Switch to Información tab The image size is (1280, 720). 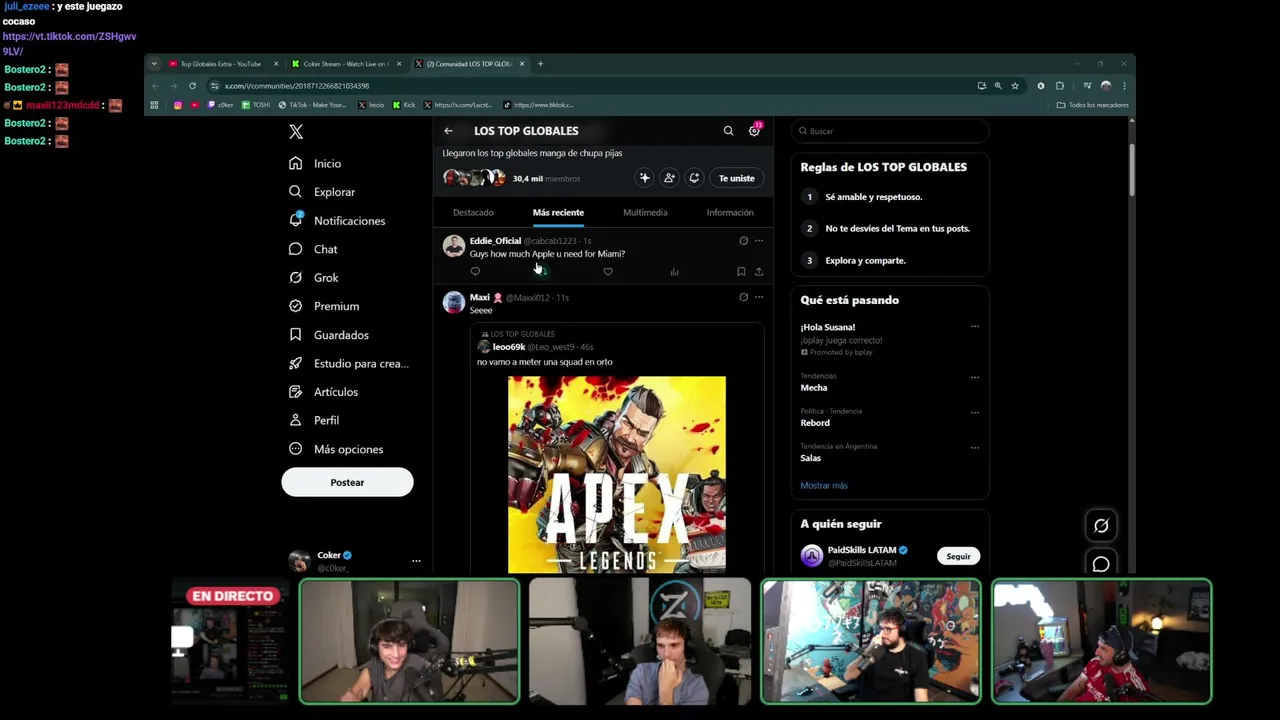pyautogui.click(x=730, y=212)
